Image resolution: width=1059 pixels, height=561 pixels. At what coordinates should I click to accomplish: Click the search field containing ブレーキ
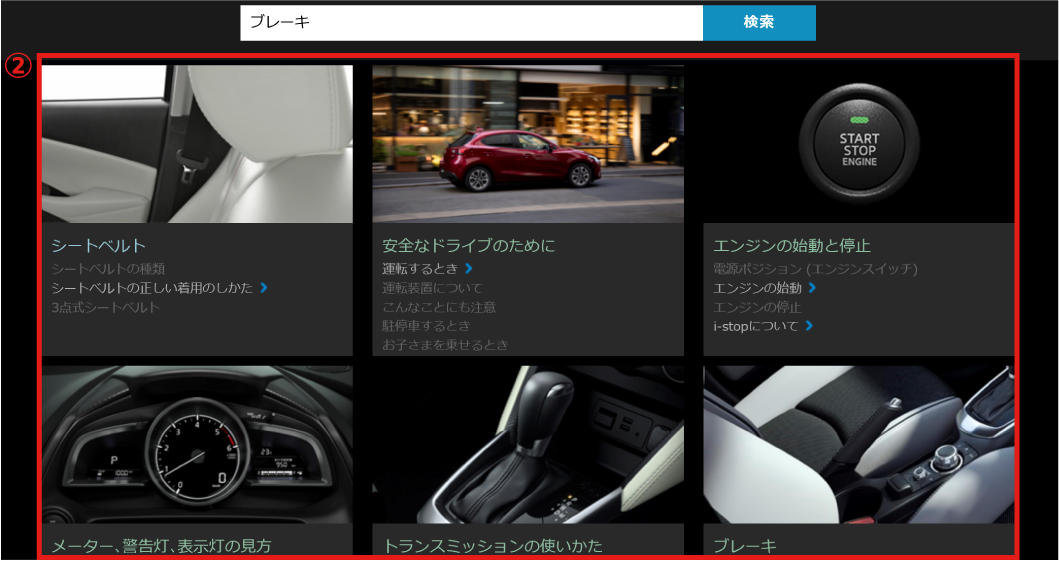470,22
